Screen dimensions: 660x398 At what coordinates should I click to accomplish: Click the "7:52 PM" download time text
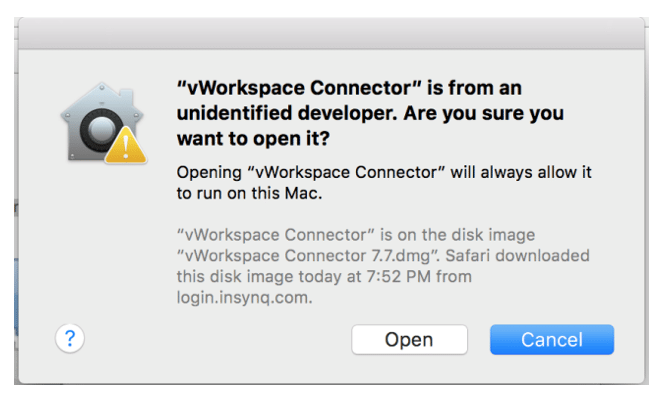click(x=399, y=277)
